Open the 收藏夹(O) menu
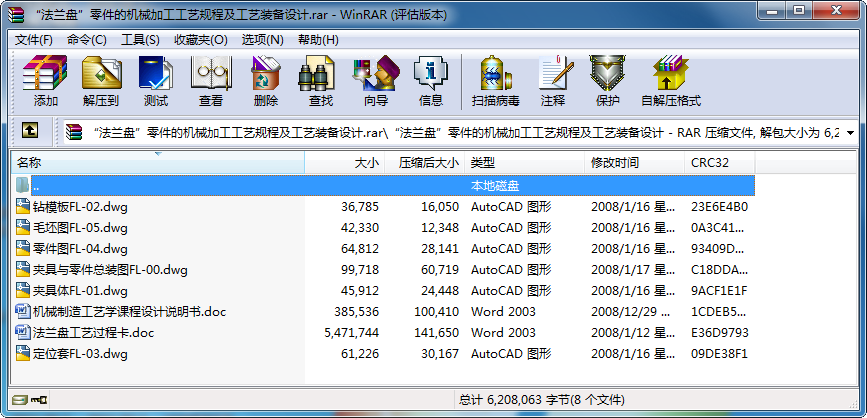 (201, 40)
